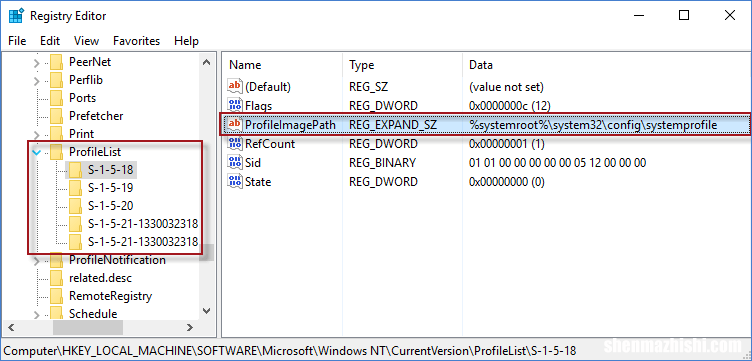Image resolution: width=752 pixels, height=361 pixels.
Task: Click the tree pane horizontal scrollbar thumb
Action: pyautogui.click(x=88, y=327)
